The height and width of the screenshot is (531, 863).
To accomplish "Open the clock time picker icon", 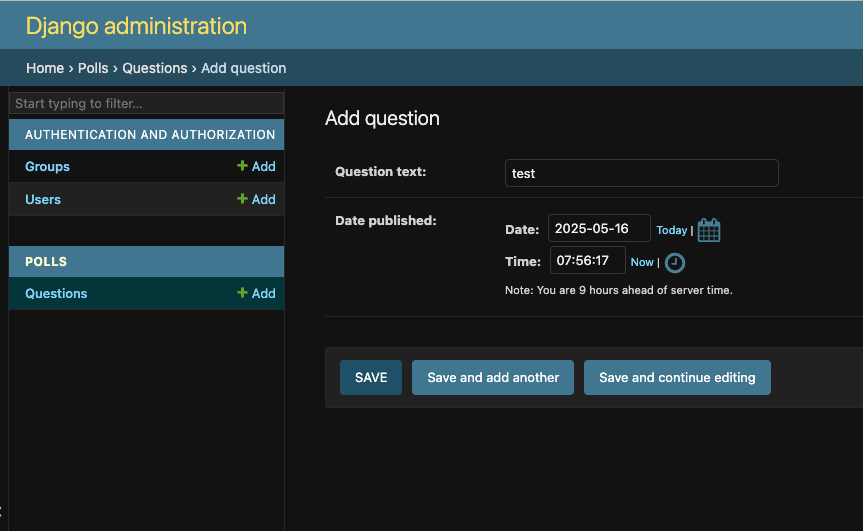I will [x=675, y=263].
